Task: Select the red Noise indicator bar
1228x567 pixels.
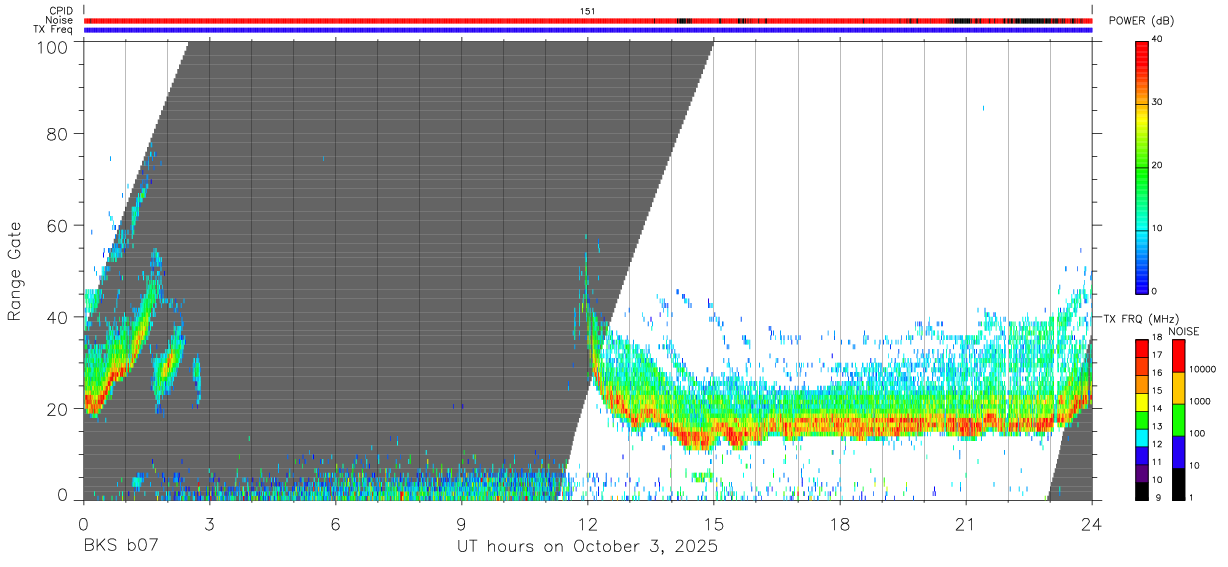Action: coord(588,20)
